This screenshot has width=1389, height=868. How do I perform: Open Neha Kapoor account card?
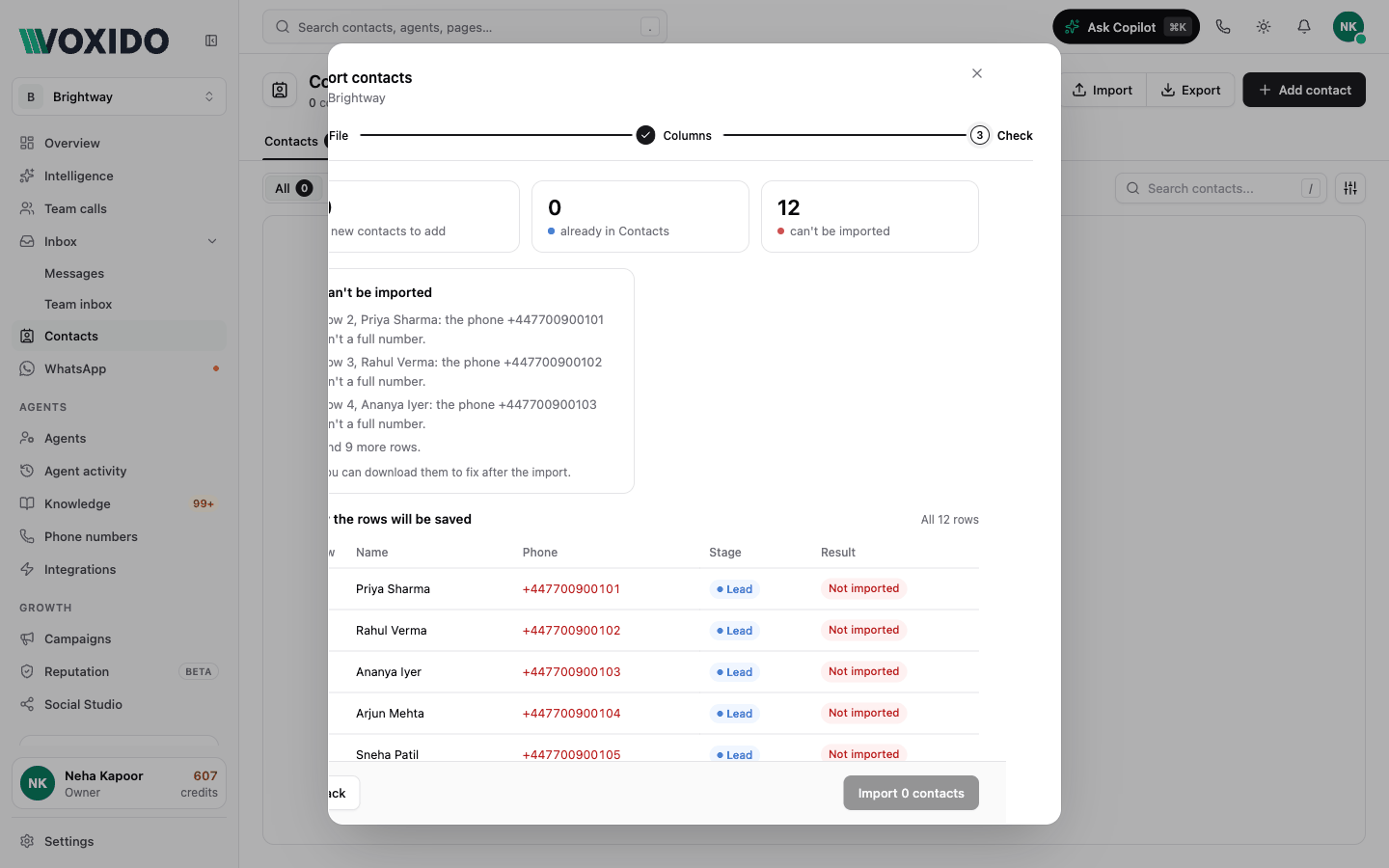tap(120, 783)
